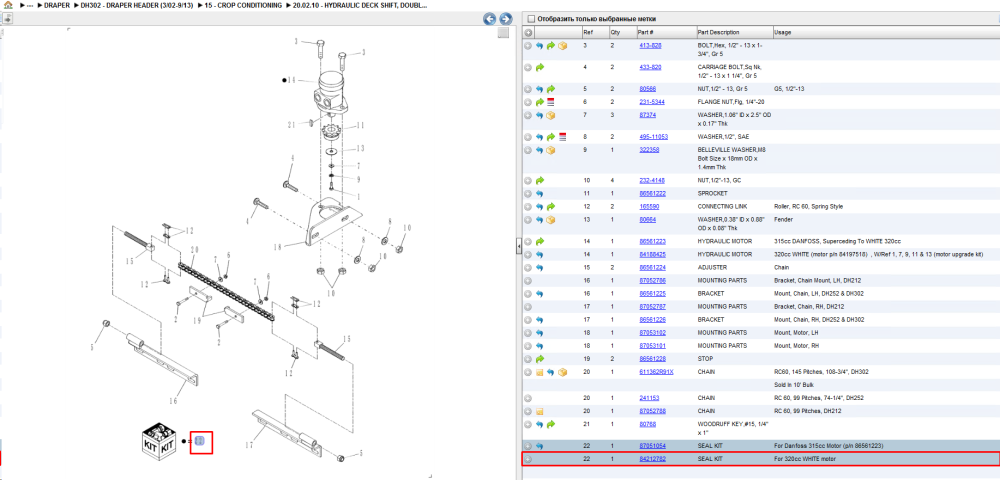The width and height of the screenshot is (1000, 480).
Task: Click the next-page blue right arrow
Action: point(505,19)
